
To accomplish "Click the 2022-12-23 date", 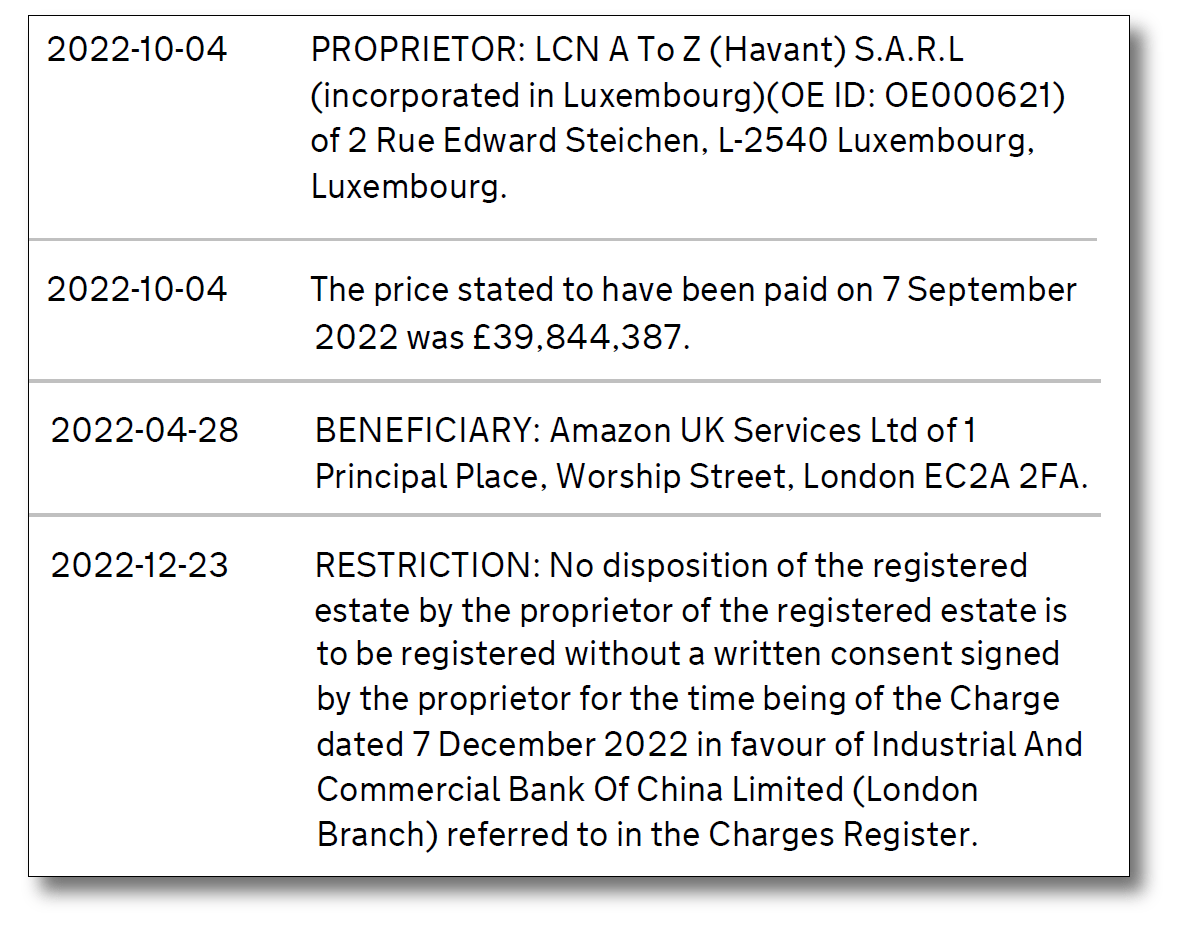I will coord(140,566).
